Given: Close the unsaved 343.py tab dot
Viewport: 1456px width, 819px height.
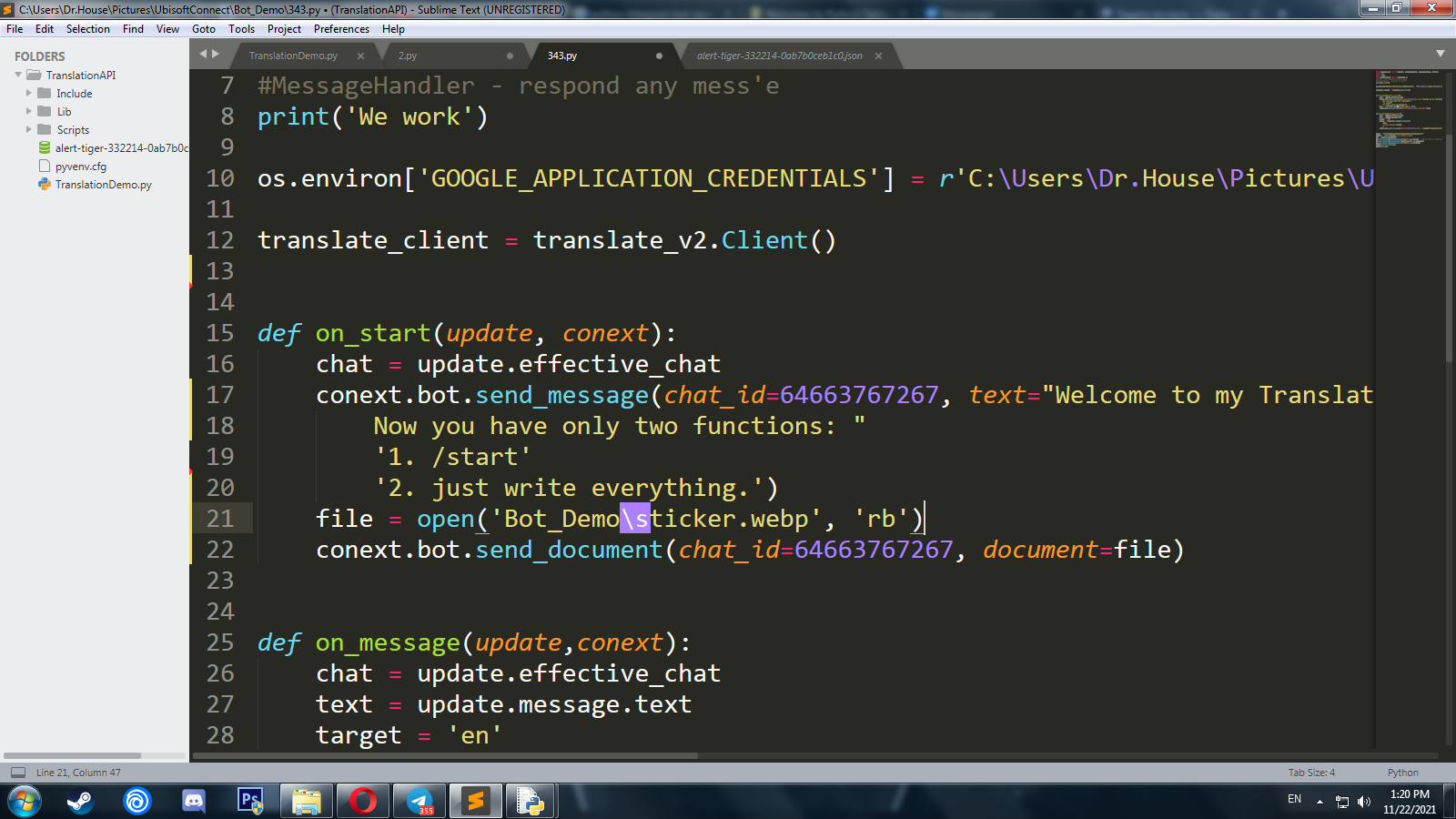Looking at the screenshot, I should pos(659,56).
